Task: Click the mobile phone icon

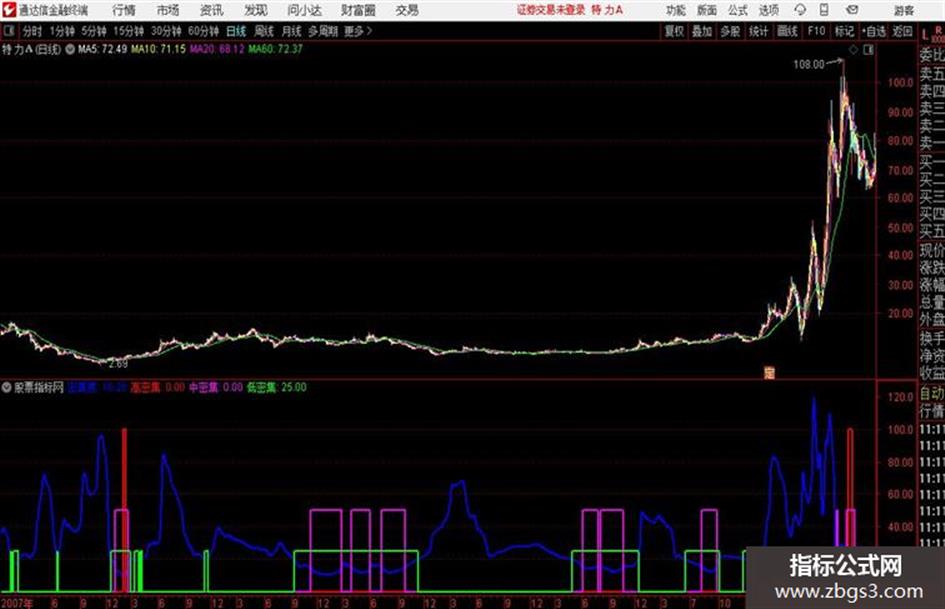Action: [824, 10]
